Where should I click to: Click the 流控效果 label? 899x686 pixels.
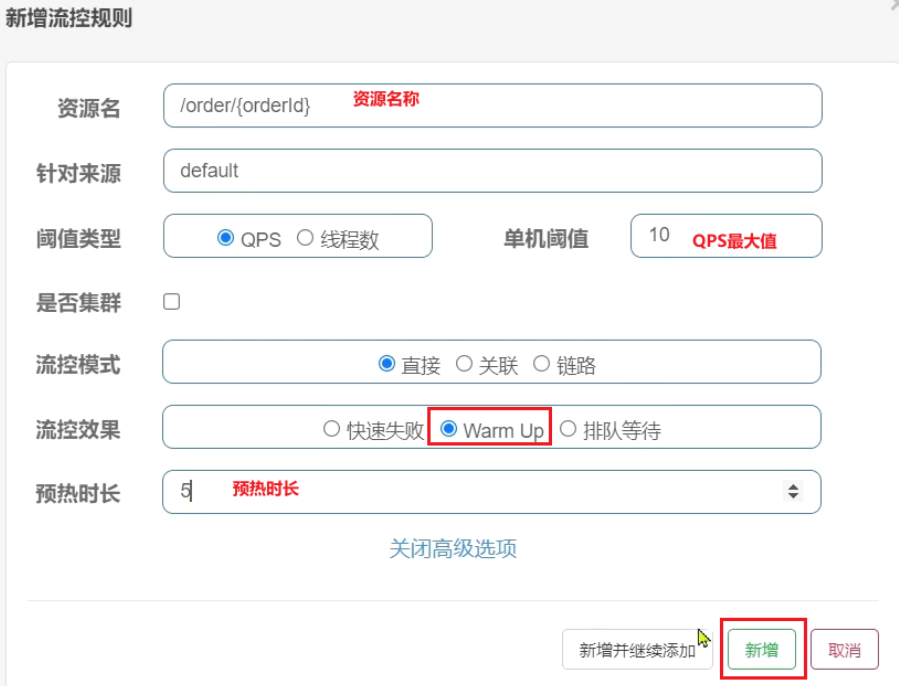[x=79, y=430]
